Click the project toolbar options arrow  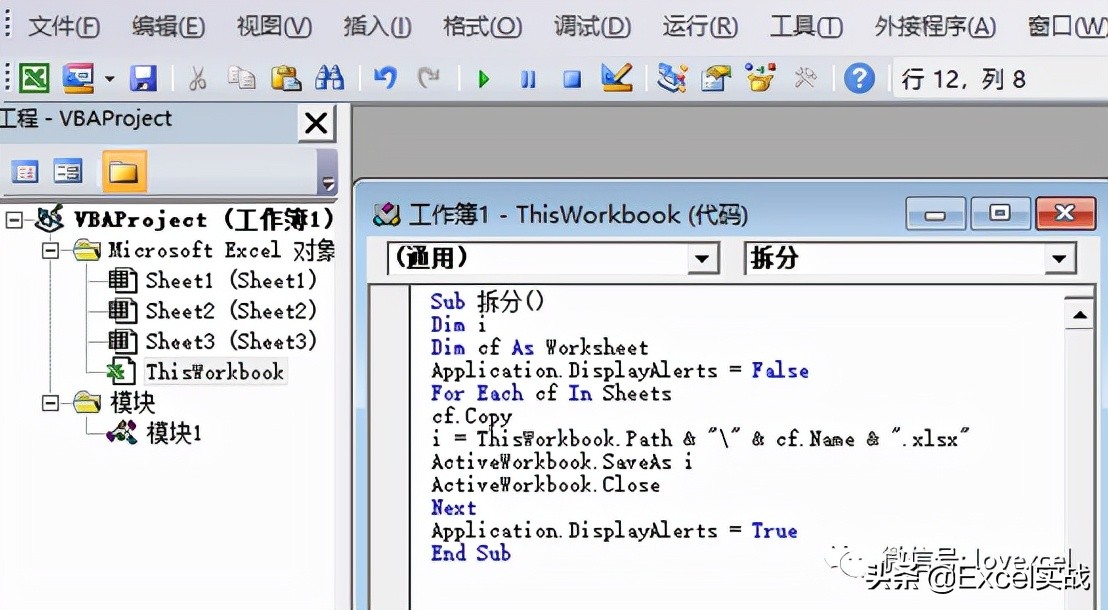pos(328,182)
